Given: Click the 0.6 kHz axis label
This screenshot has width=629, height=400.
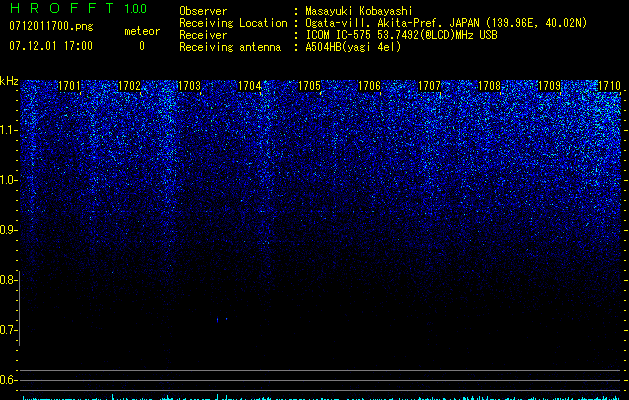Looking at the screenshot, I should point(8,380).
